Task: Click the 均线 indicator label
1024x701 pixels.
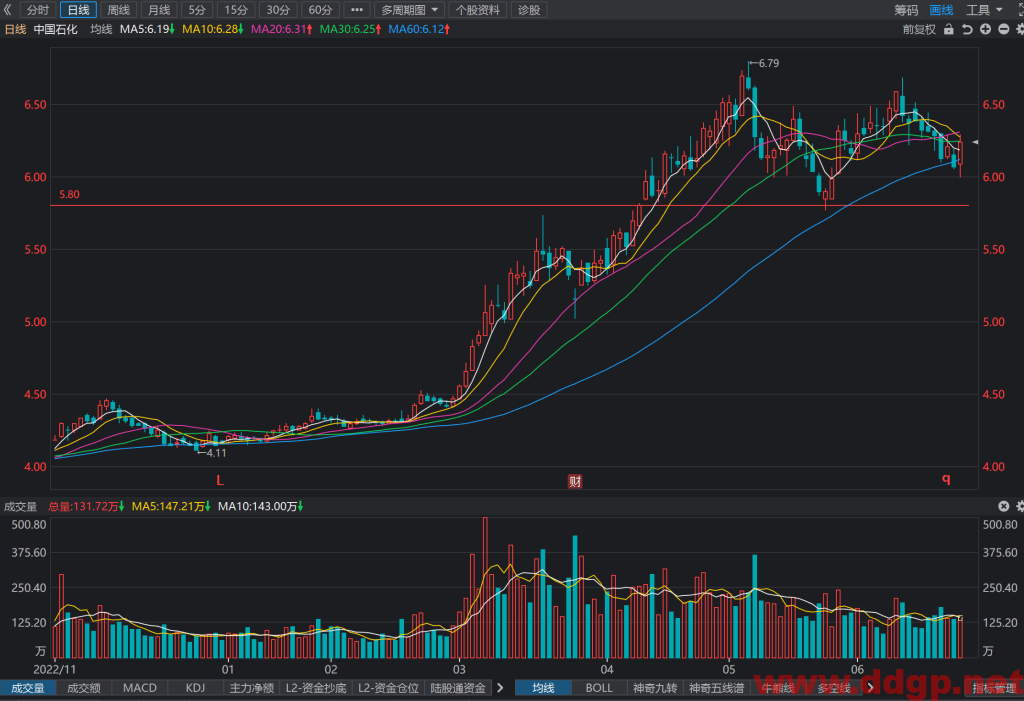Action: pos(101,29)
